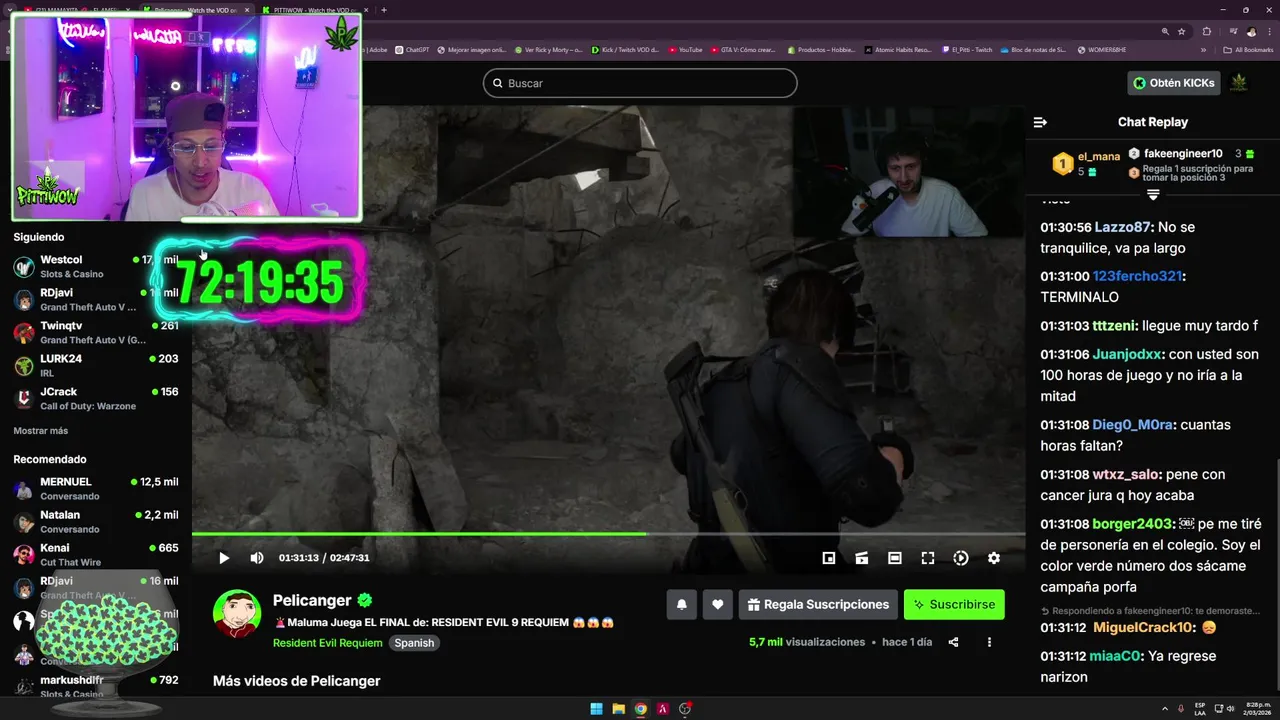Open the El_Pitti - Twitch bookmark
Image resolution: width=1280 pixels, height=720 pixels.
[967, 49]
